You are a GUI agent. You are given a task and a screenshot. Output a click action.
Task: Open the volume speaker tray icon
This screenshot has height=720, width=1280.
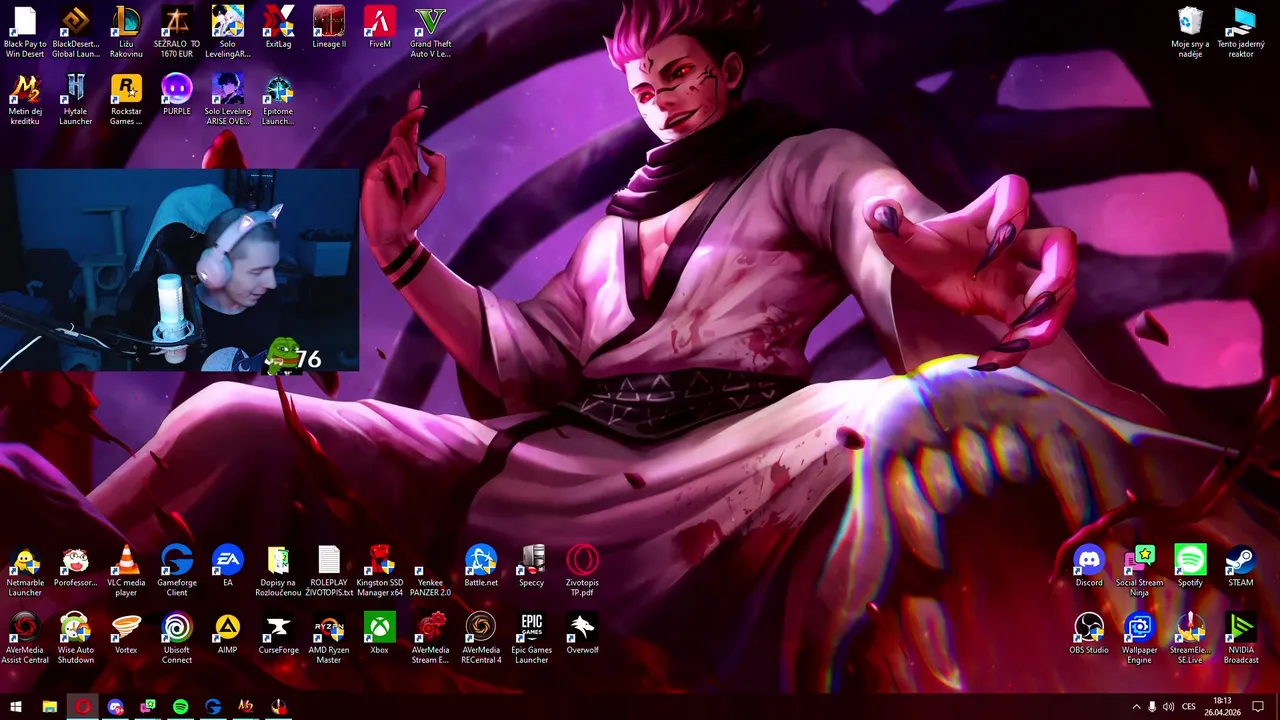[x=1168, y=707]
